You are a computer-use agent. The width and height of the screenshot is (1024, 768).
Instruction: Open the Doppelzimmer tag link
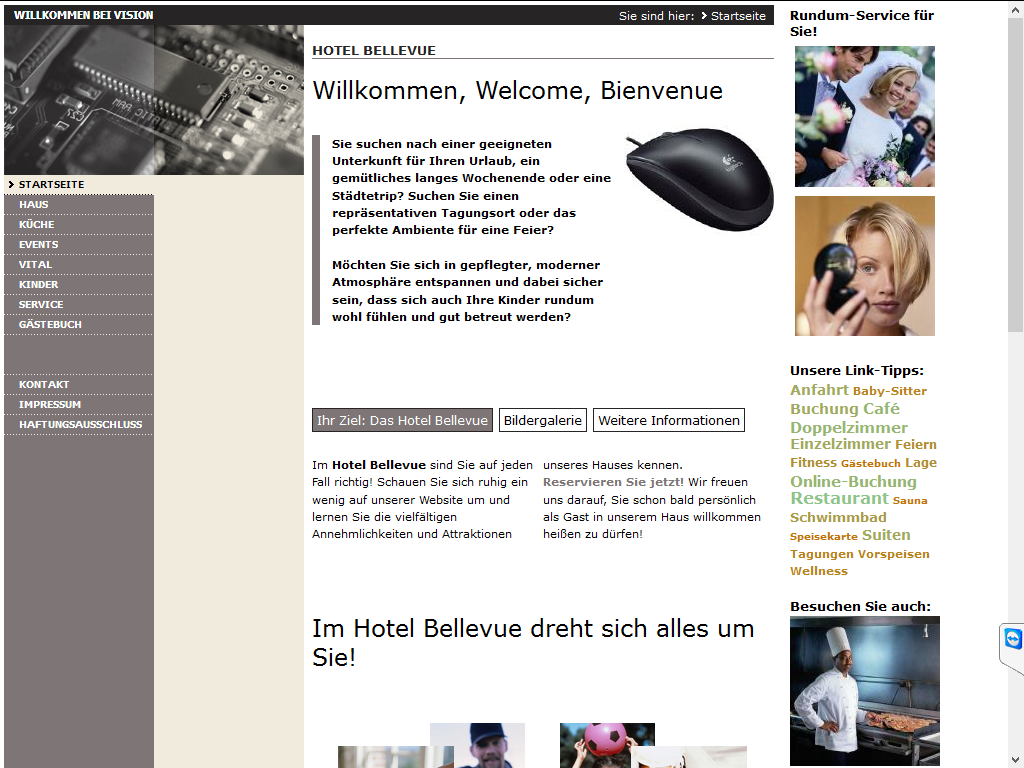tap(849, 428)
